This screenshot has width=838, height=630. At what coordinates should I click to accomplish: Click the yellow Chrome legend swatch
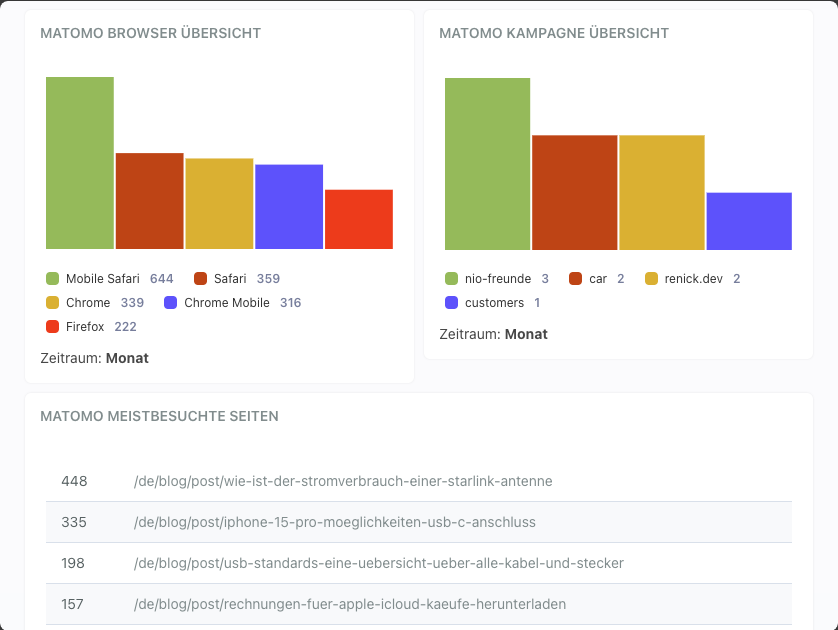pyautogui.click(x=52, y=302)
